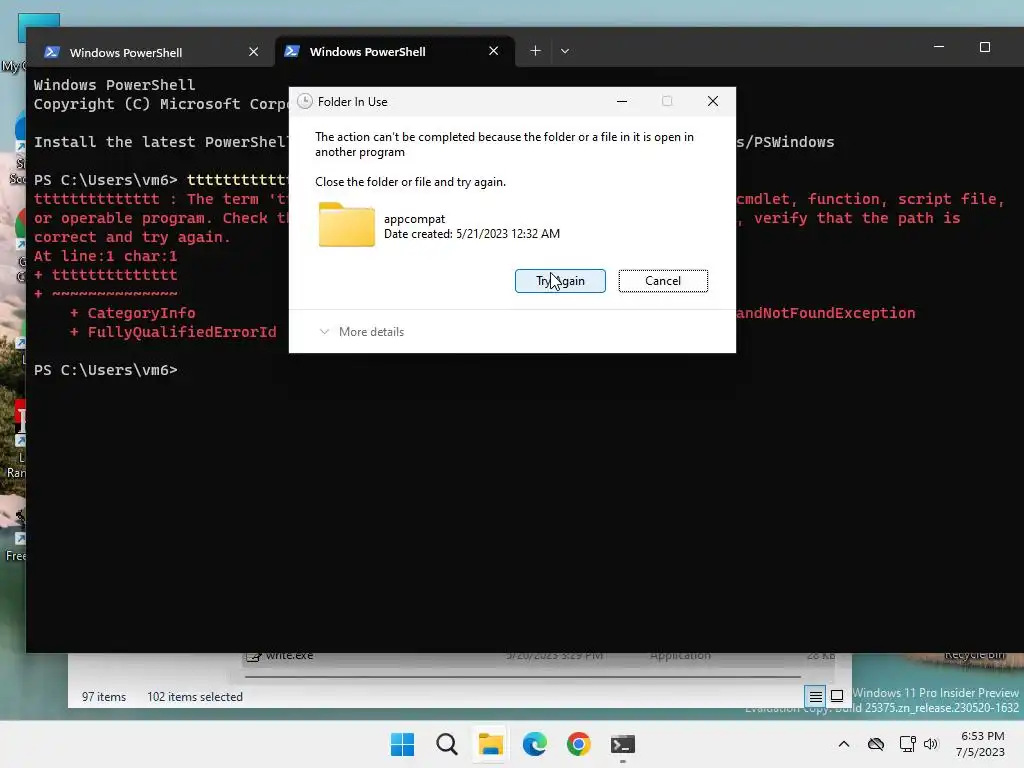
Task: Click Try Again in the Folder In Use dialog
Action: click(560, 281)
